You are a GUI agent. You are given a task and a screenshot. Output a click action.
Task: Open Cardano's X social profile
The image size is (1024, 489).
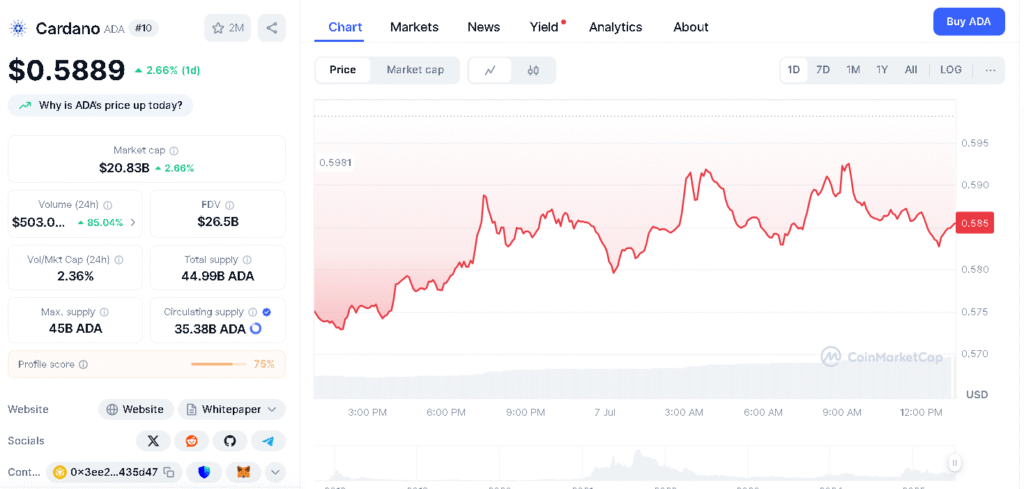(x=153, y=441)
